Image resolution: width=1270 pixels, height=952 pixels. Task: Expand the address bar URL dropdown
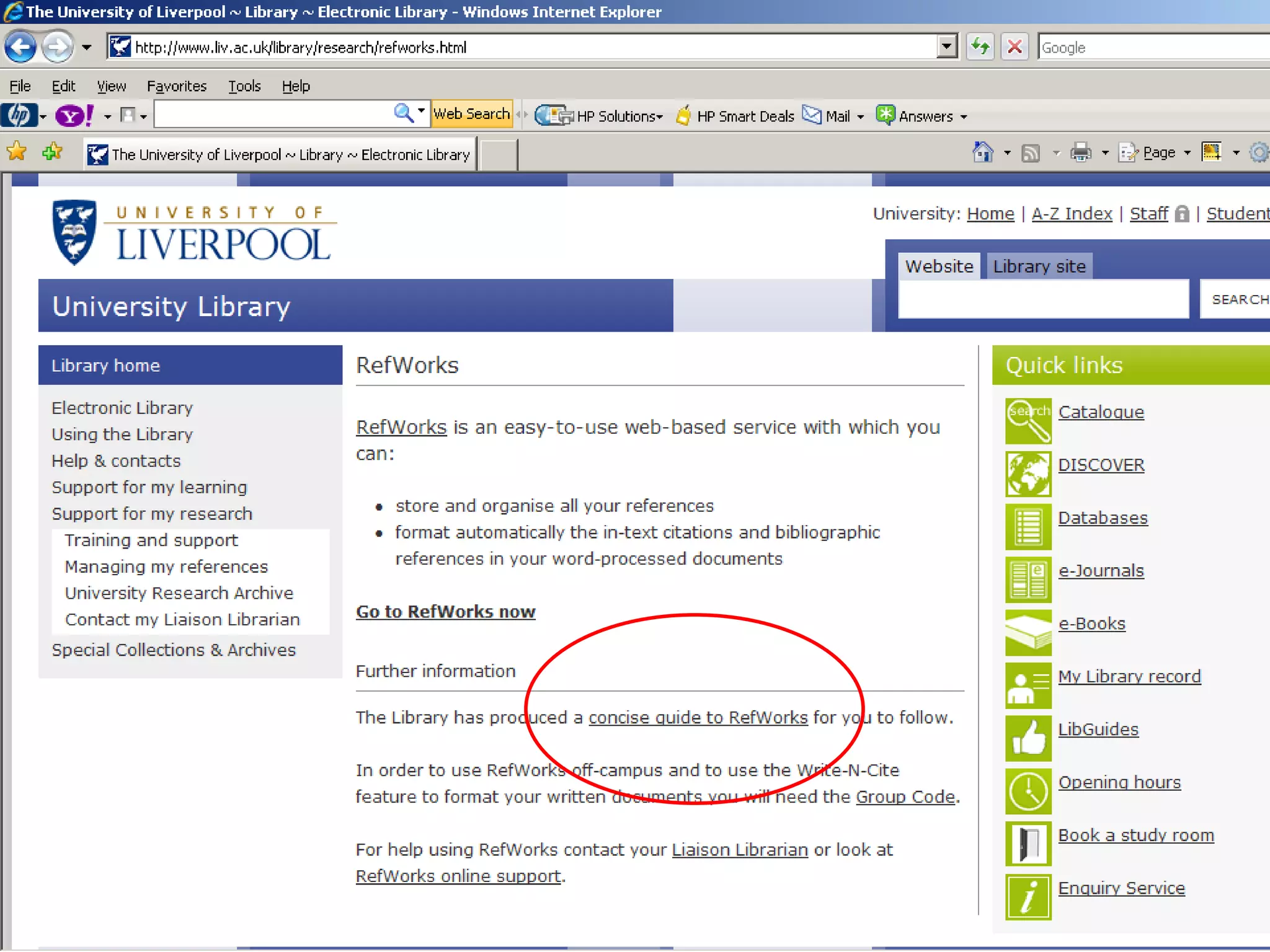[946, 47]
